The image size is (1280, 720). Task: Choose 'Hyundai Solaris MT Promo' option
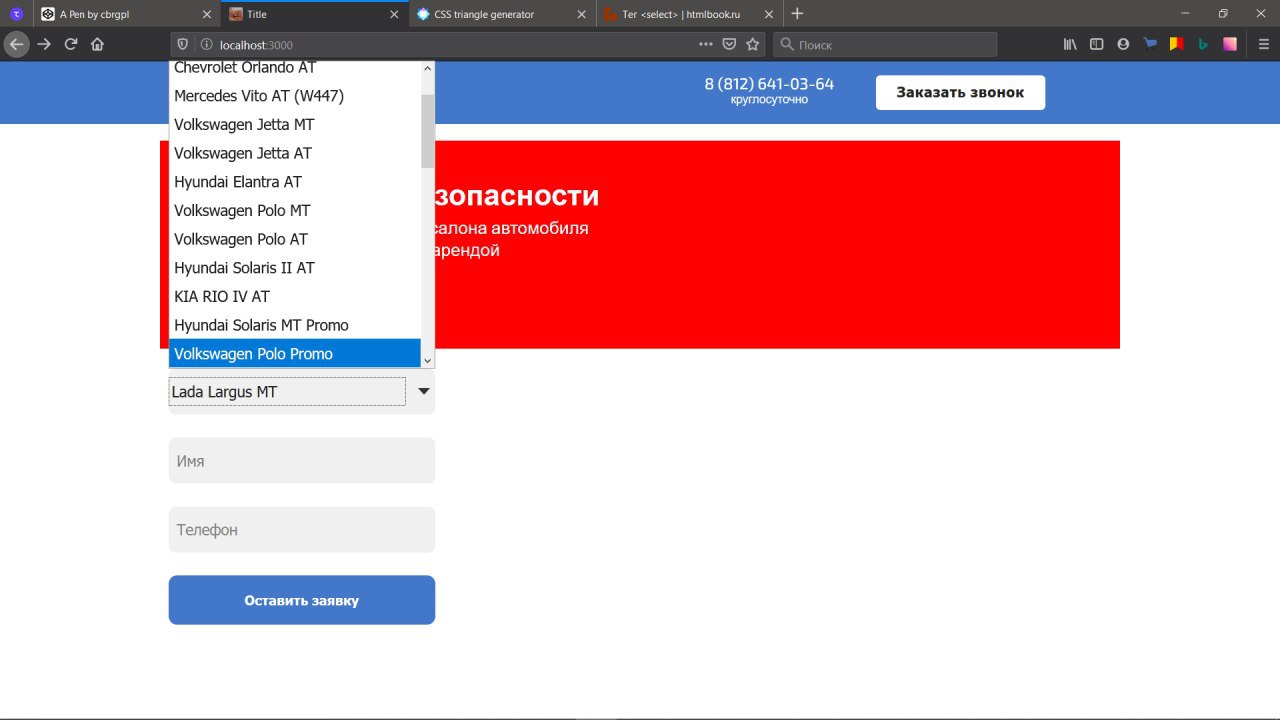pyautogui.click(x=295, y=325)
